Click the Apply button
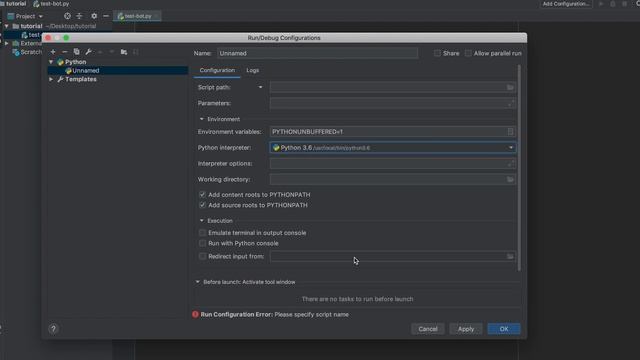Viewport: 640px width, 360px height. point(466,329)
